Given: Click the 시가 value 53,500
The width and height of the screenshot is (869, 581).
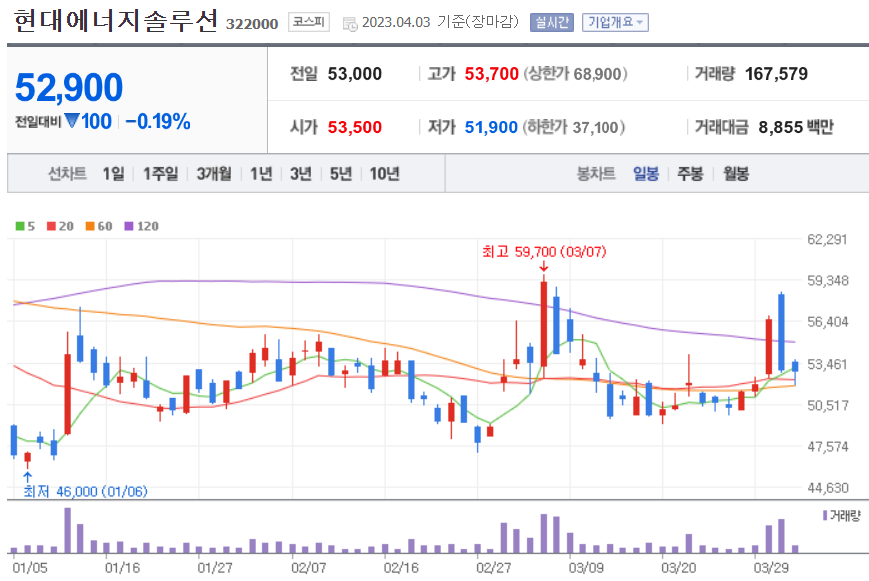Looking at the screenshot, I should coord(355,128).
